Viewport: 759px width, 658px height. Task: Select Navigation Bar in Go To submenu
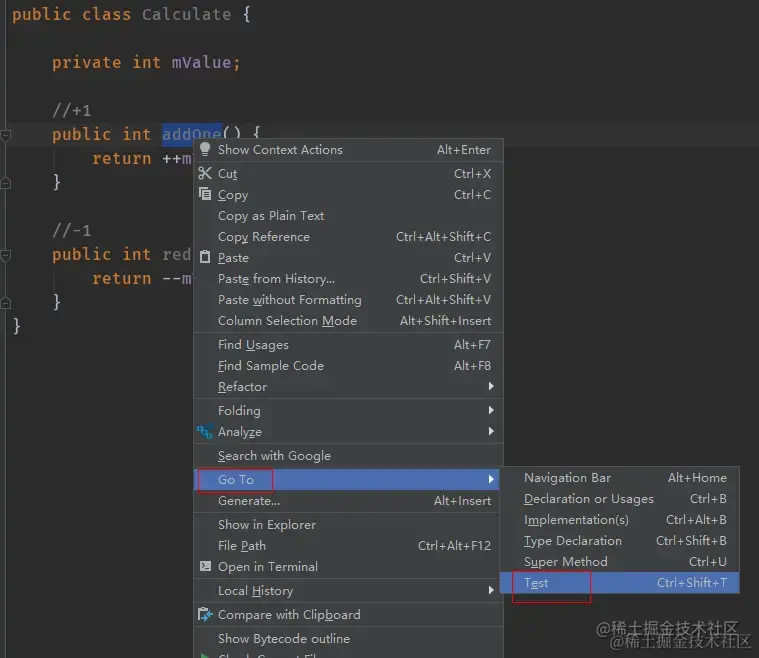(x=620, y=478)
